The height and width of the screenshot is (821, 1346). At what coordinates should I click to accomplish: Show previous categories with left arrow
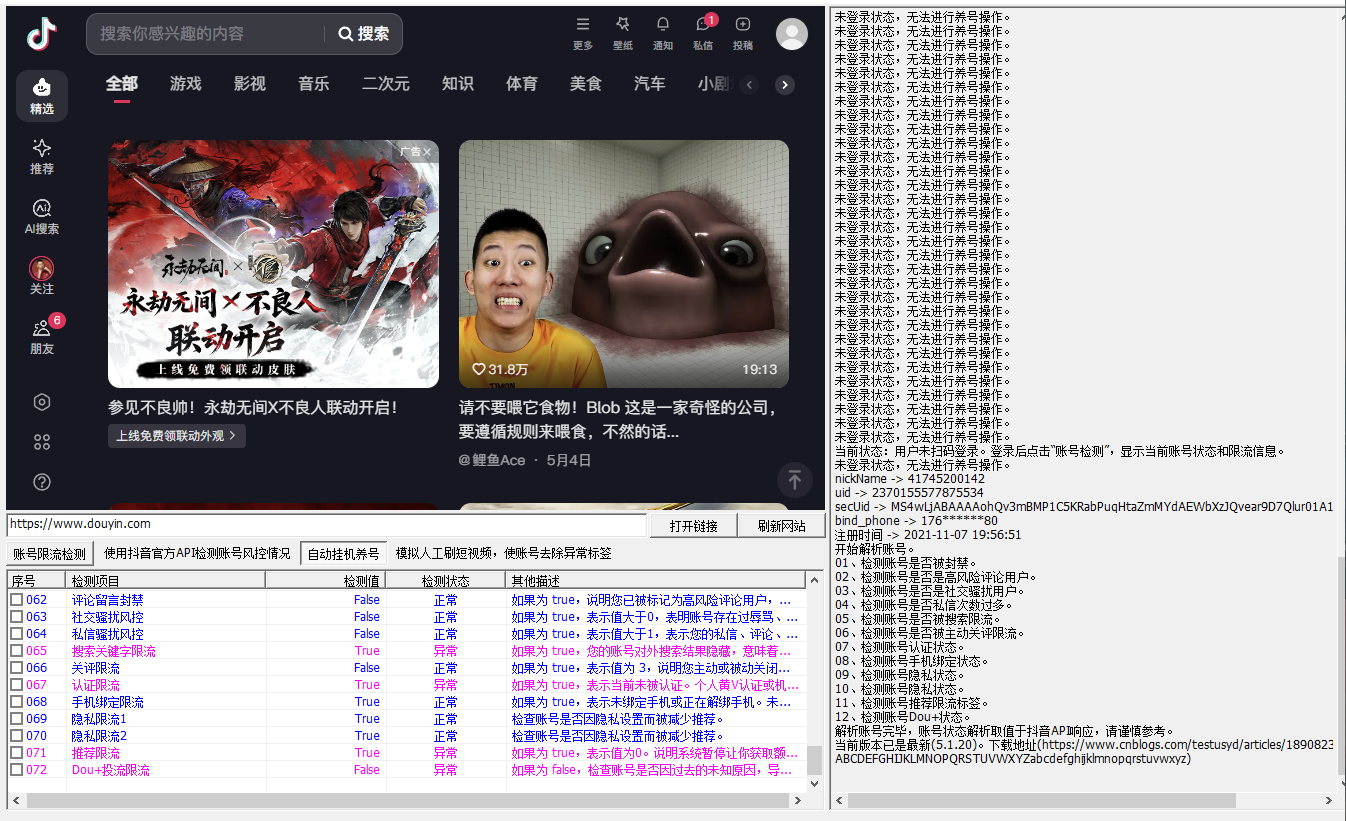[750, 85]
